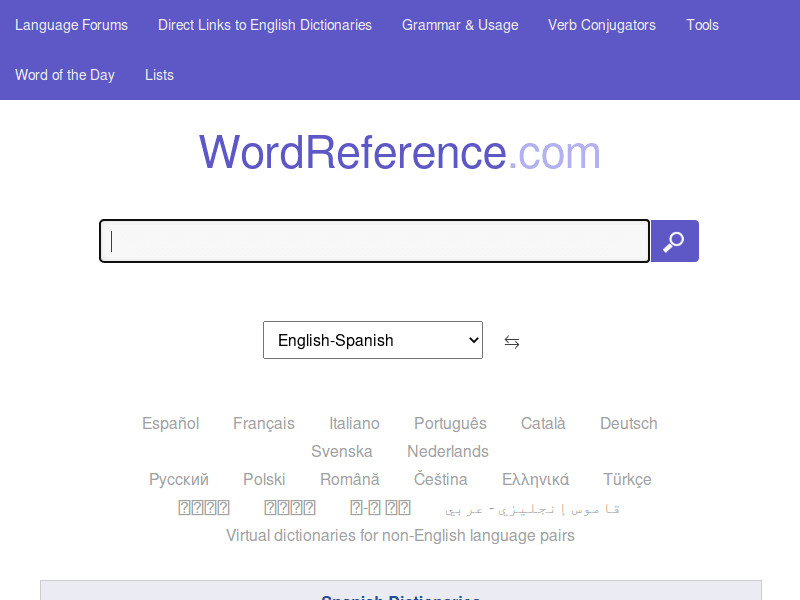This screenshot has height=600, width=800.
Task: Open the English-Spanish dictionary dropdown
Action: (372, 340)
